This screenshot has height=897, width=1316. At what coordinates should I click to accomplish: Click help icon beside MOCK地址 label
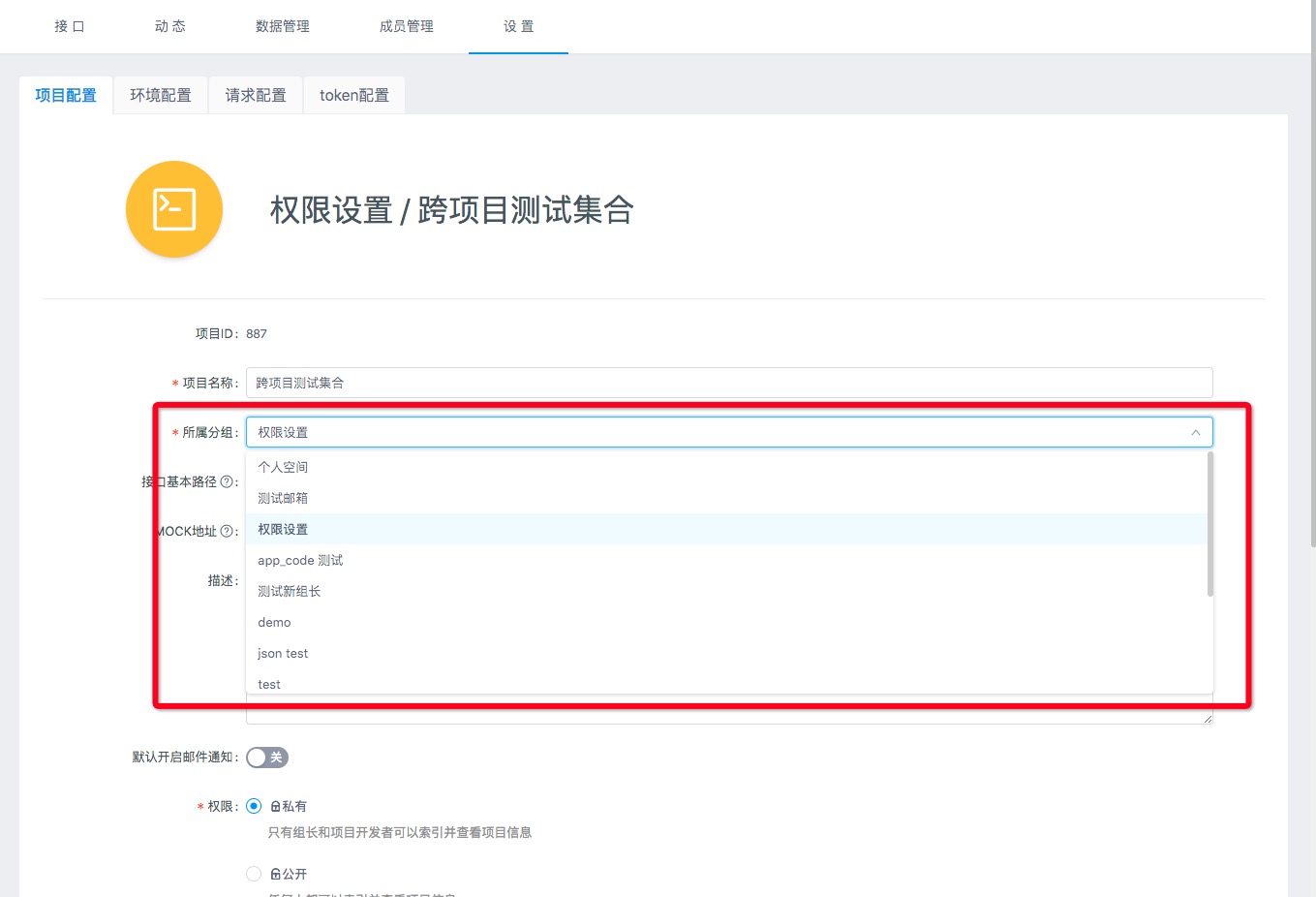[227, 531]
